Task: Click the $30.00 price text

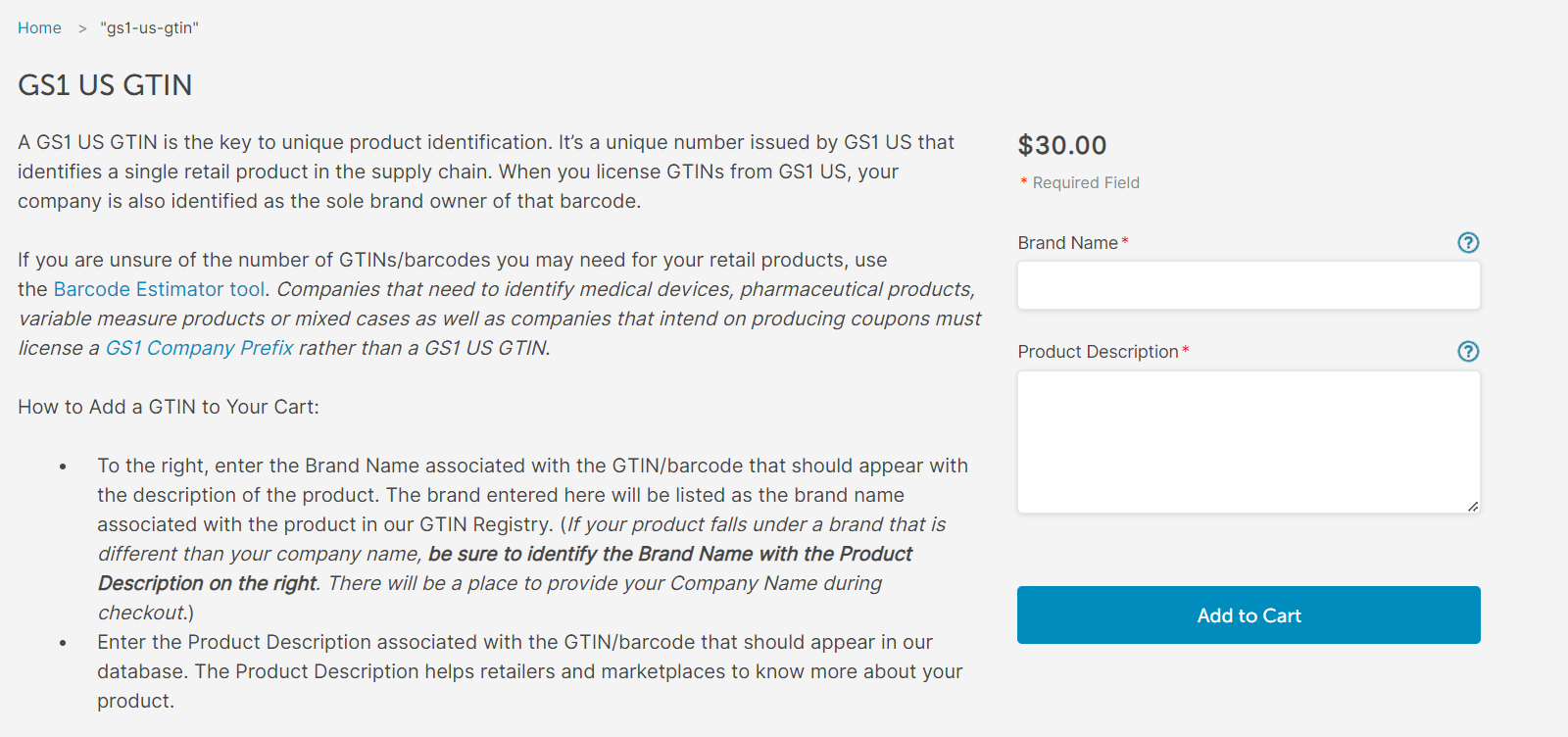Action: 1062,145
